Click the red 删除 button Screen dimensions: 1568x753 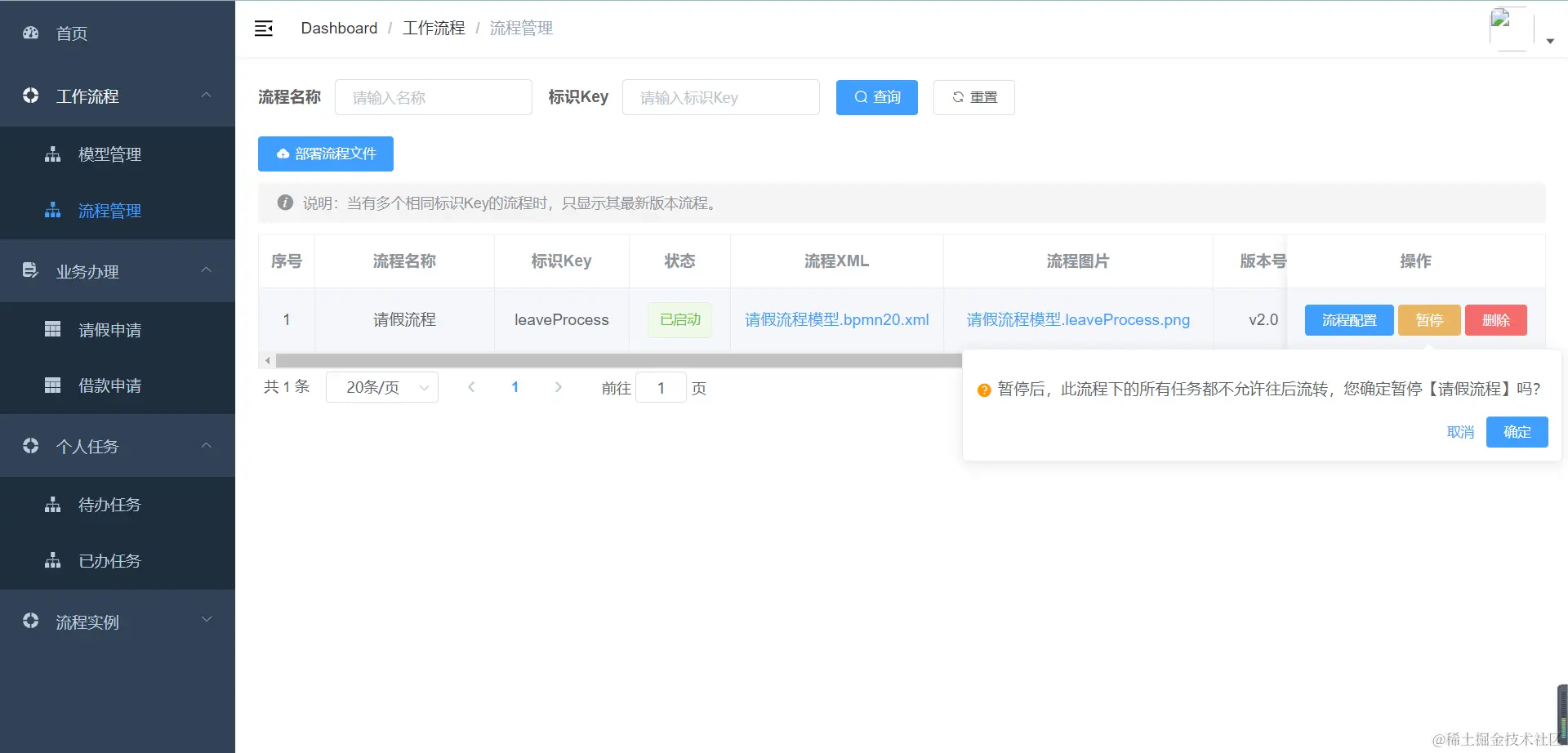tap(1496, 320)
